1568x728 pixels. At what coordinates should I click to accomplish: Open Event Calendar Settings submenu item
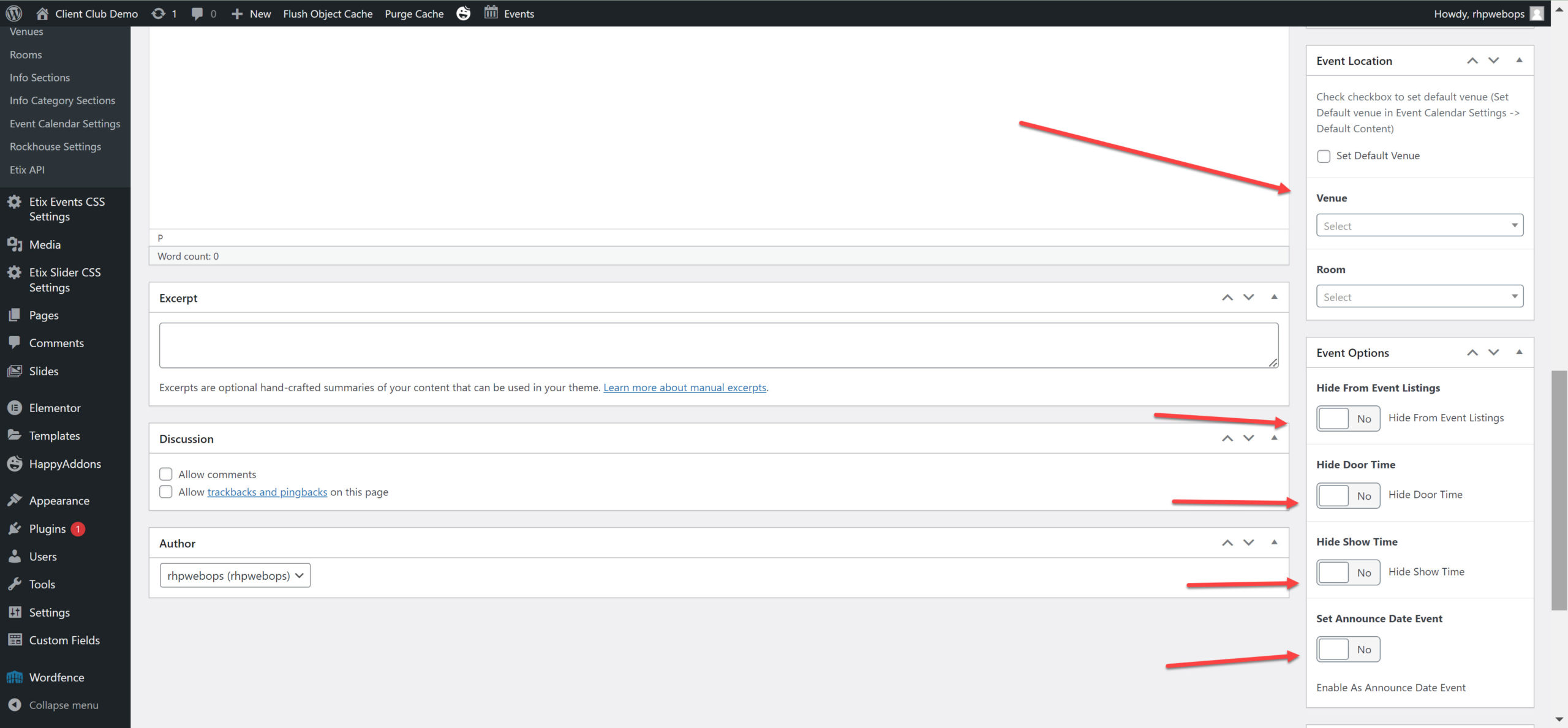[x=64, y=124]
